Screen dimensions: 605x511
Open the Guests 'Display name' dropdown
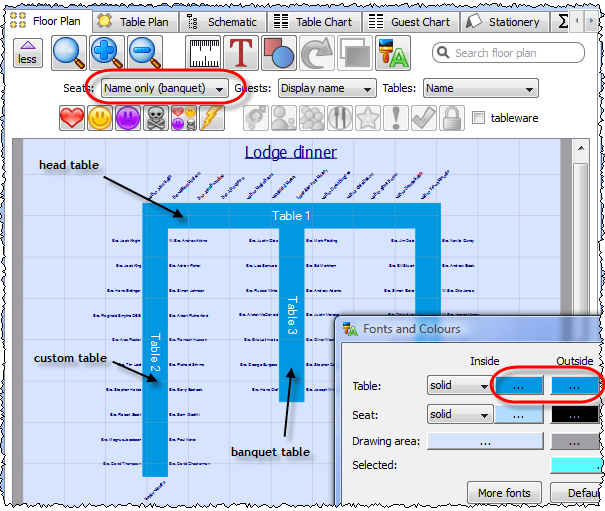[327, 88]
